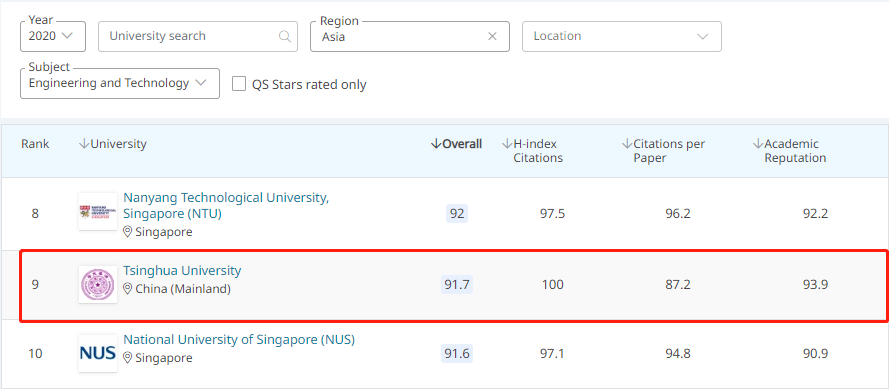
Task: Click citations per paper value 94.8
Action: coord(678,353)
